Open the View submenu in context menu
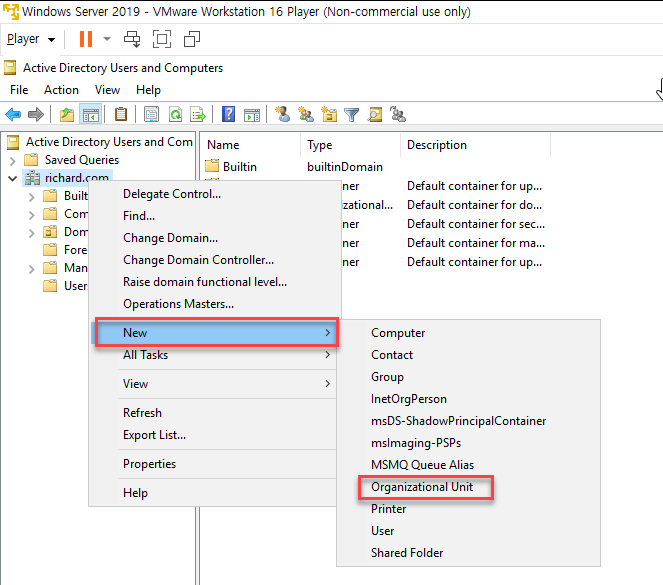Viewport: 663px width, 585px height. click(x=215, y=383)
